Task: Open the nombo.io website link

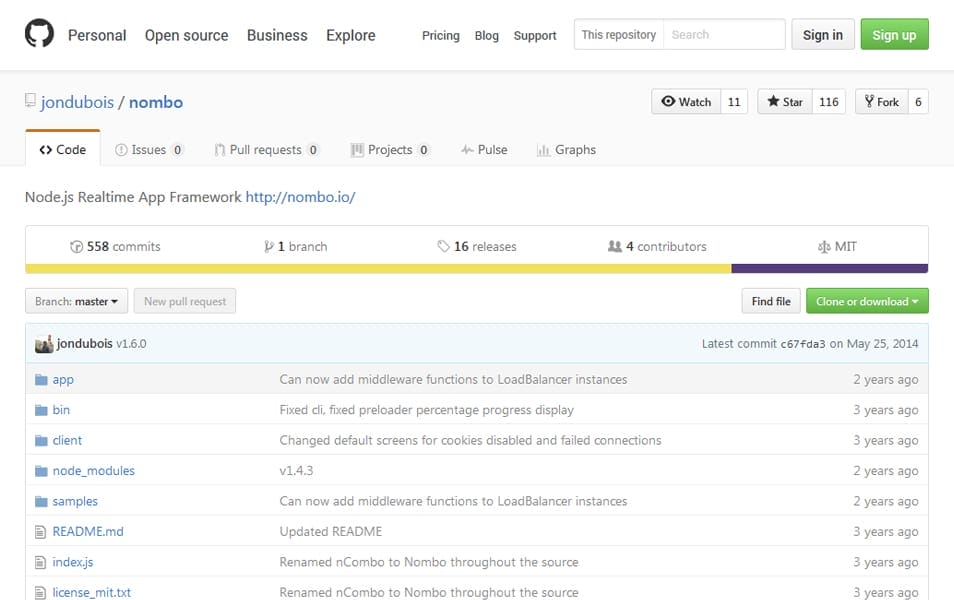Action: pyautogui.click(x=300, y=197)
